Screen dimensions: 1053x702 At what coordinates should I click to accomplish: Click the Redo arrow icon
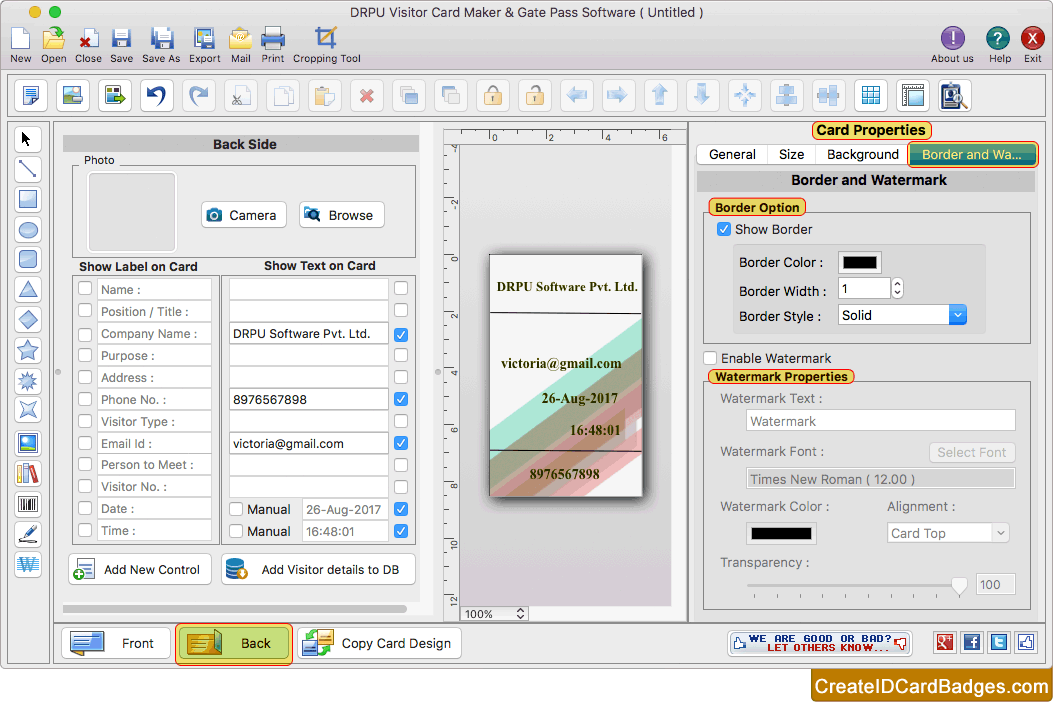click(x=199, y=95)
